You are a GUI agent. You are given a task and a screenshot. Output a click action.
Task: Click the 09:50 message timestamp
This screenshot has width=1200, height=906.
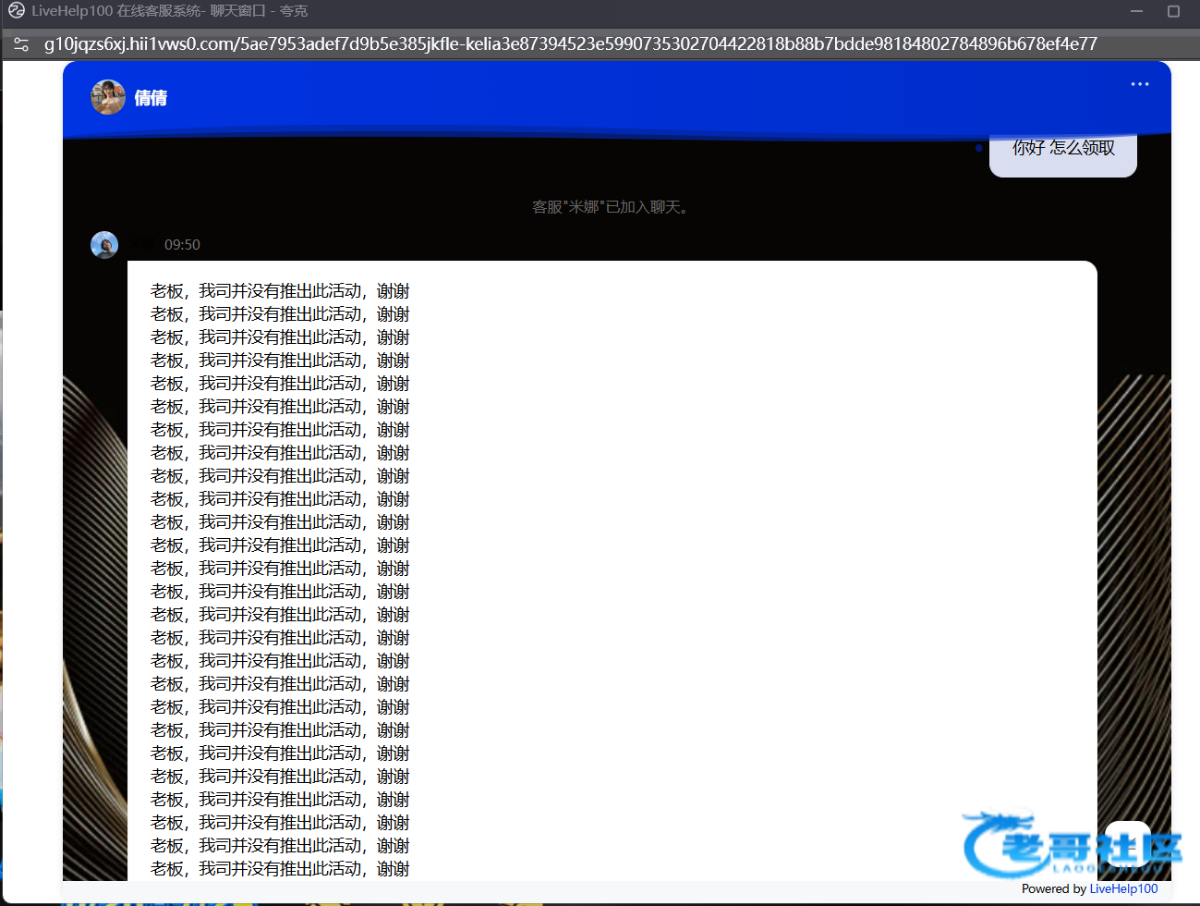click(x=182, y=245)
